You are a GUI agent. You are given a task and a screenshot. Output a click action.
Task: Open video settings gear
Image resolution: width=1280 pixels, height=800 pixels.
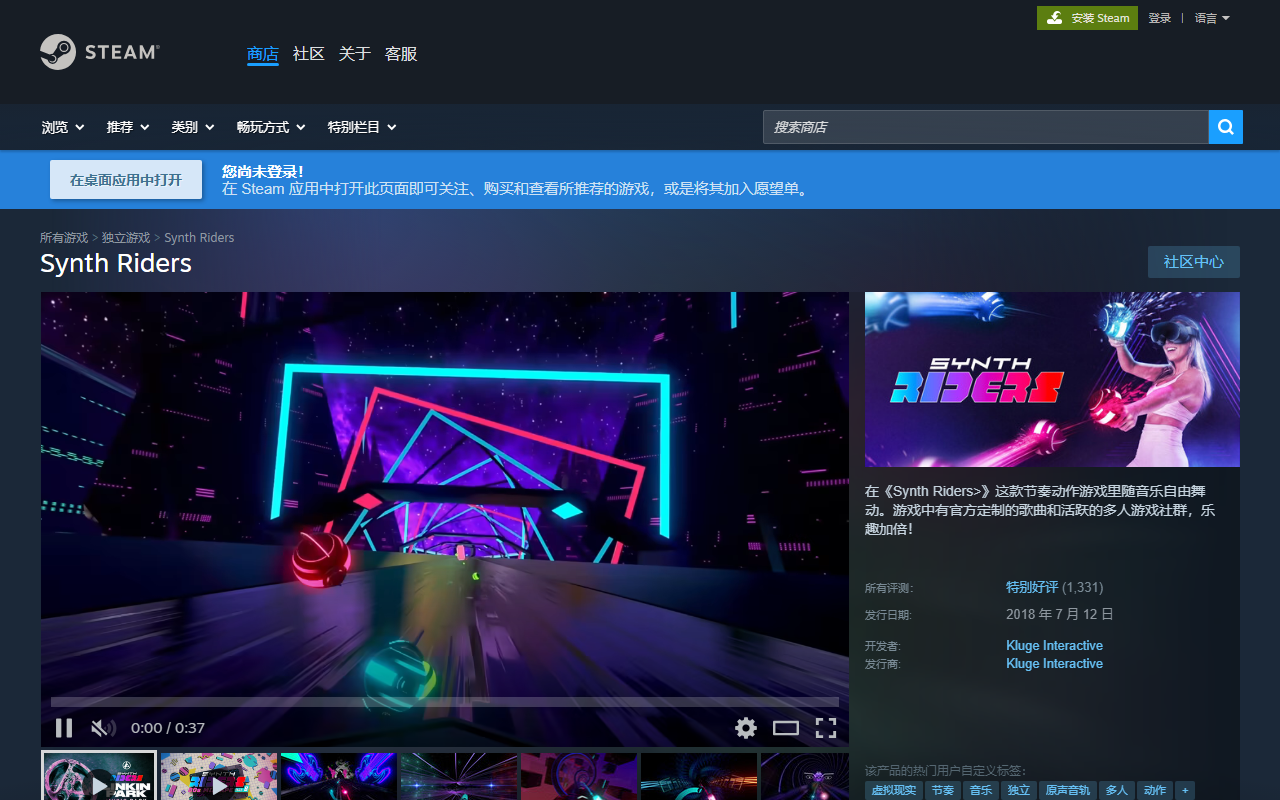[x=746, y=728]
